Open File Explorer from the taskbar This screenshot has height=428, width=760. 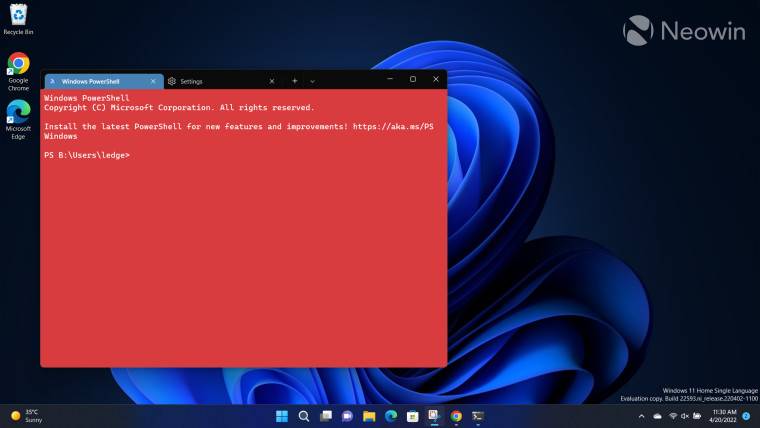click(x=369, y=416)
